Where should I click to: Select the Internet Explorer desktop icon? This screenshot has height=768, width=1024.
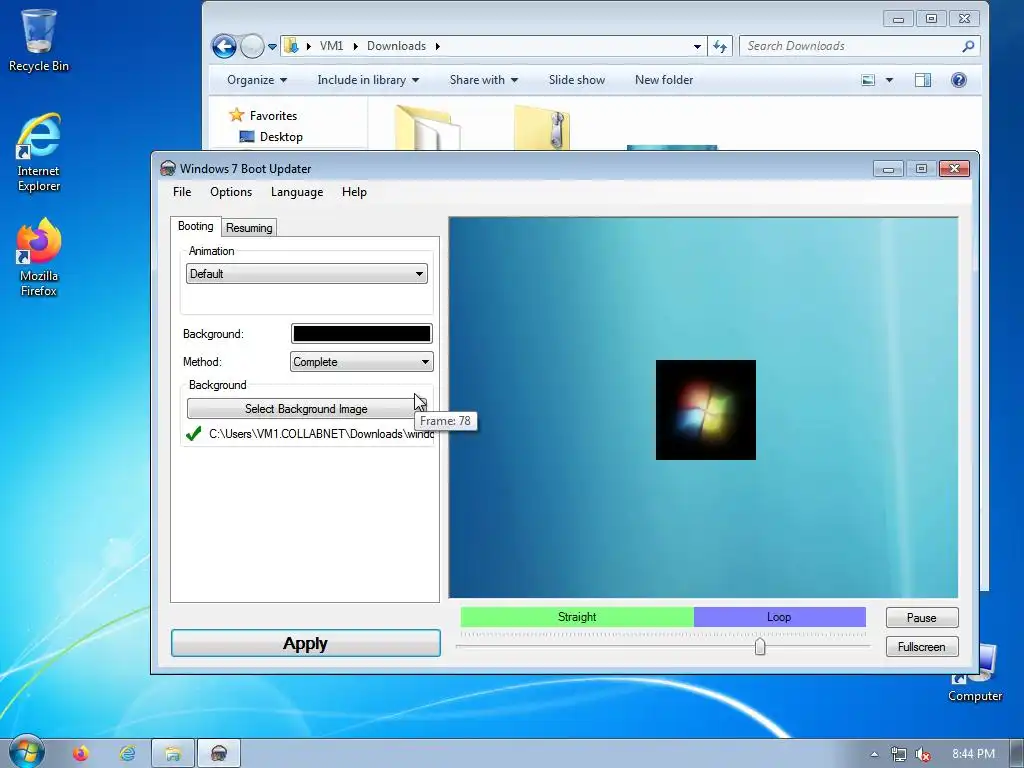pos(39,153)
